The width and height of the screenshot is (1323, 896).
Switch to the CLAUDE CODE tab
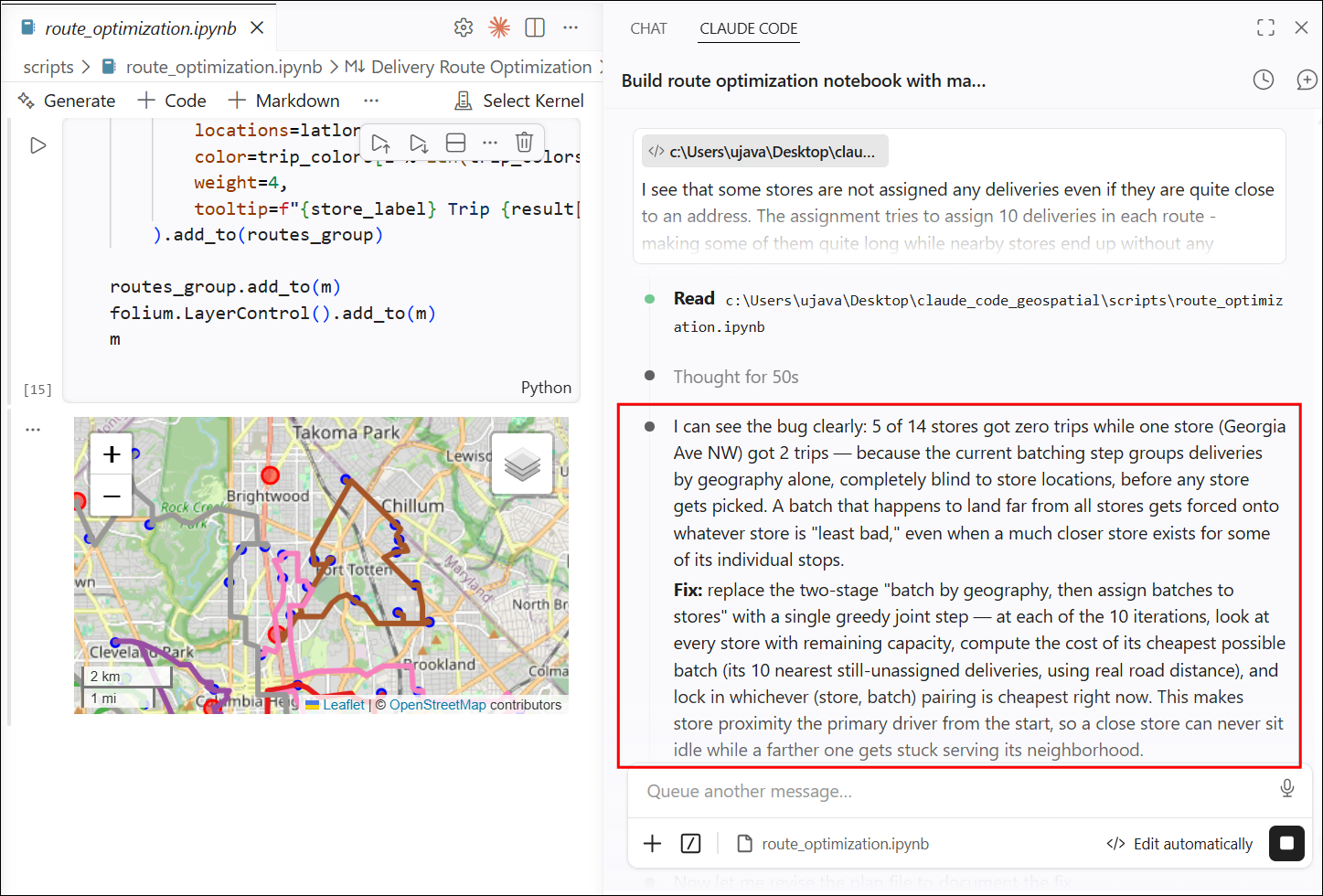[749, 28]
